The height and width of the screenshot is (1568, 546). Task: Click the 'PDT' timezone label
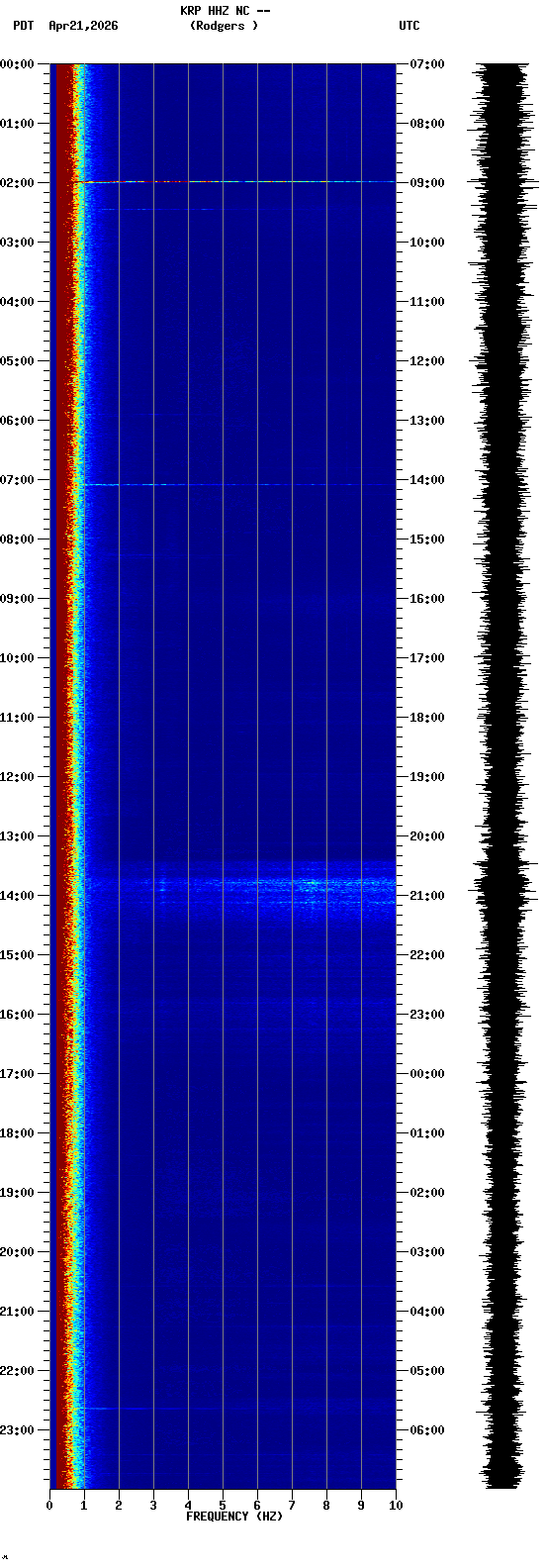(x=23, y=26)
